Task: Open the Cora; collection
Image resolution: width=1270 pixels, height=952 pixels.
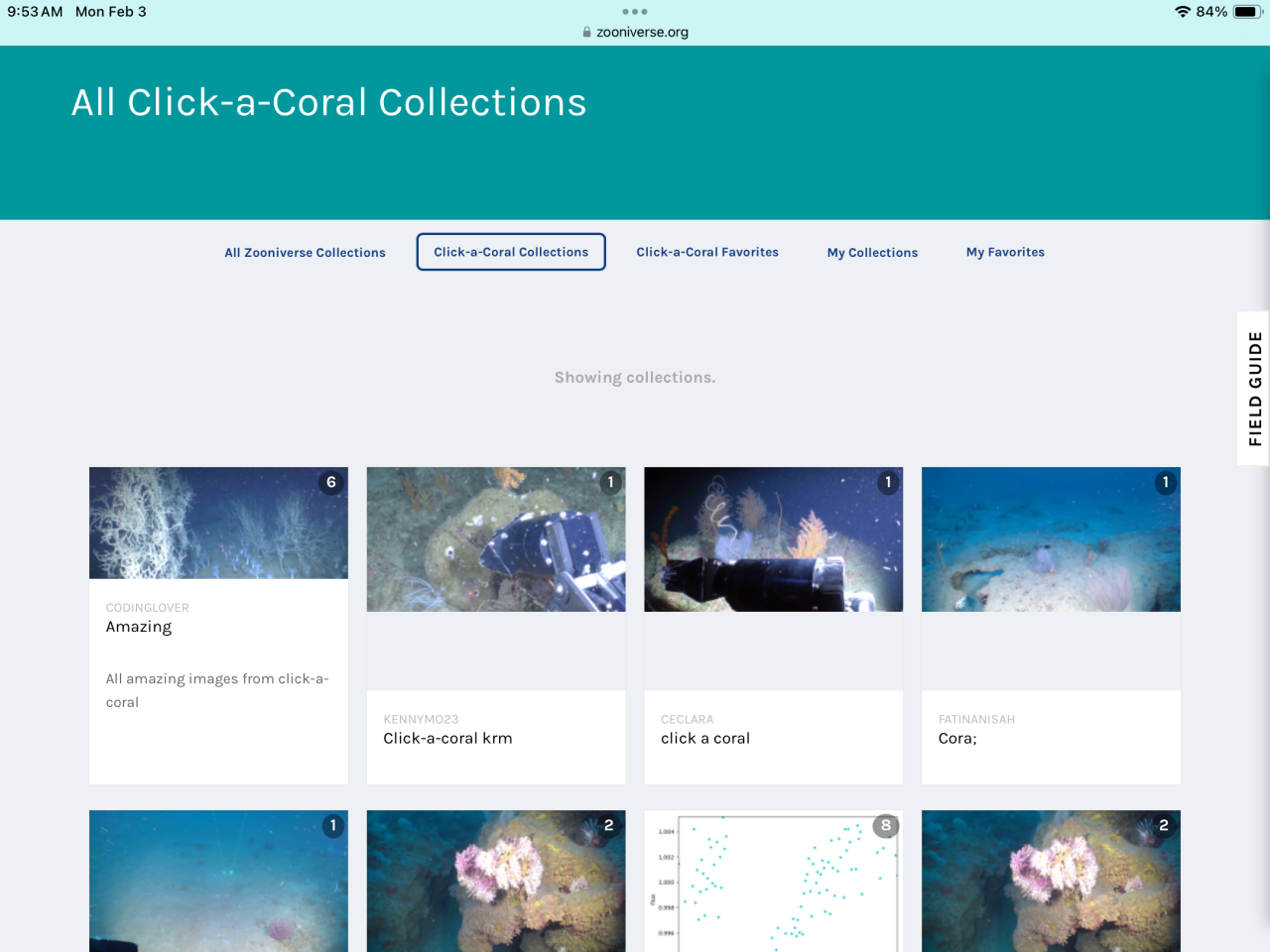Action: (x=957, y=739)
